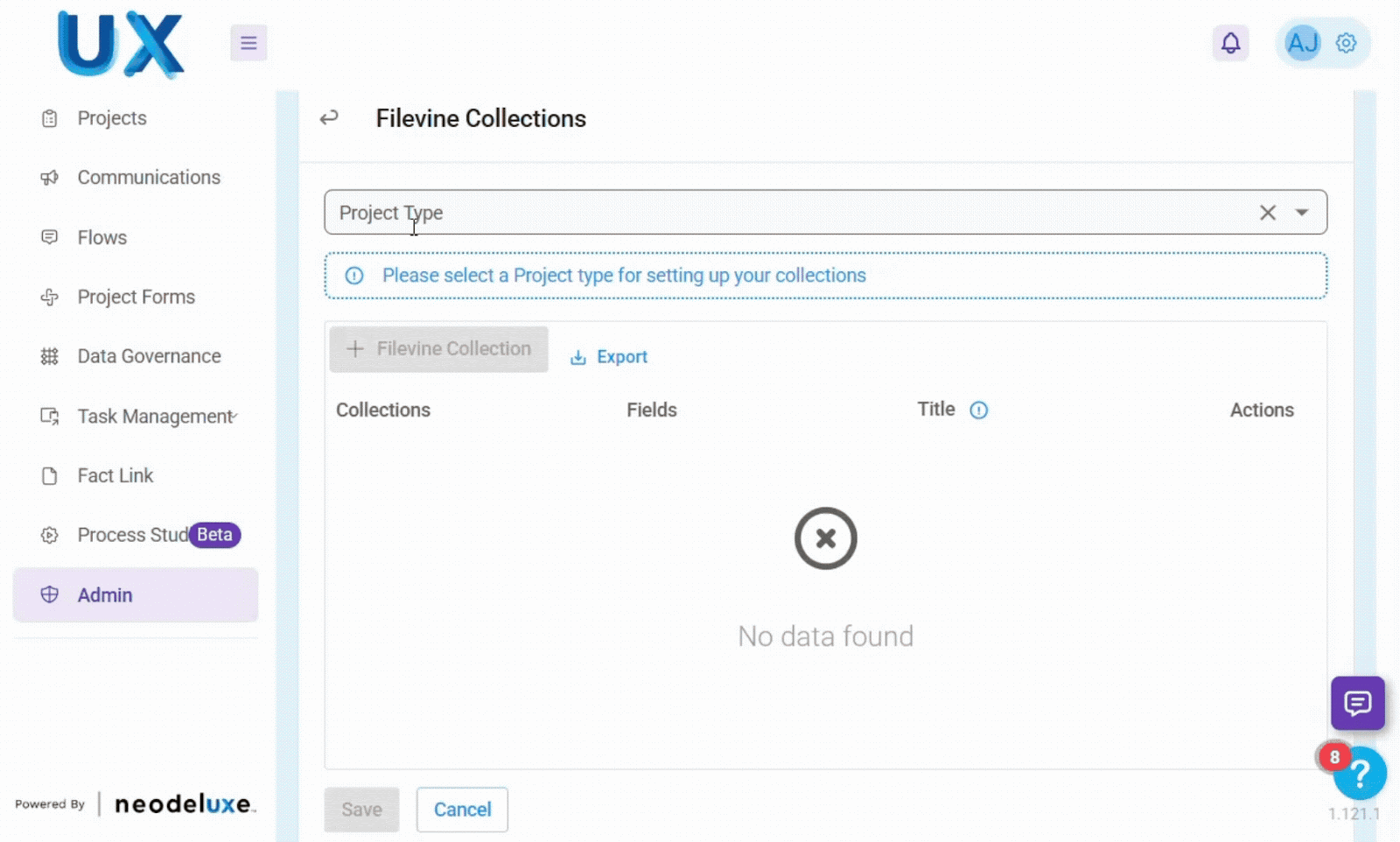The image size is (1400, 842).
Task: Add a Filevine Collection
Action: (x=438, y=349)
